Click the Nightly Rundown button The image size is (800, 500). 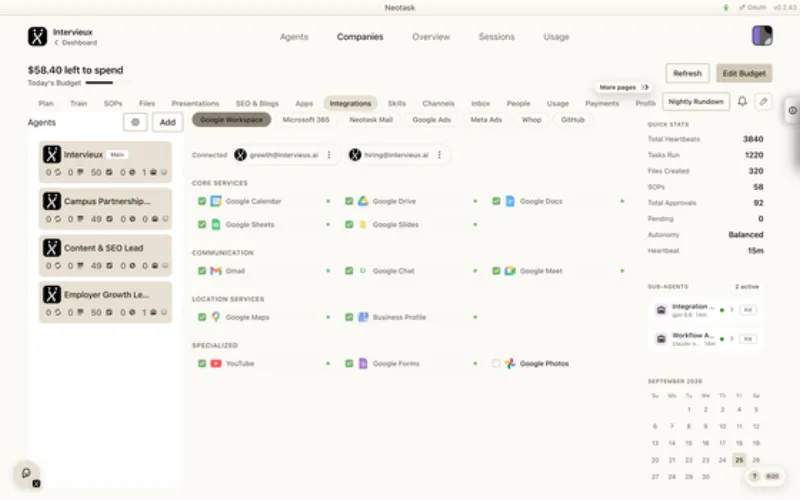click(x=696, y=102)
